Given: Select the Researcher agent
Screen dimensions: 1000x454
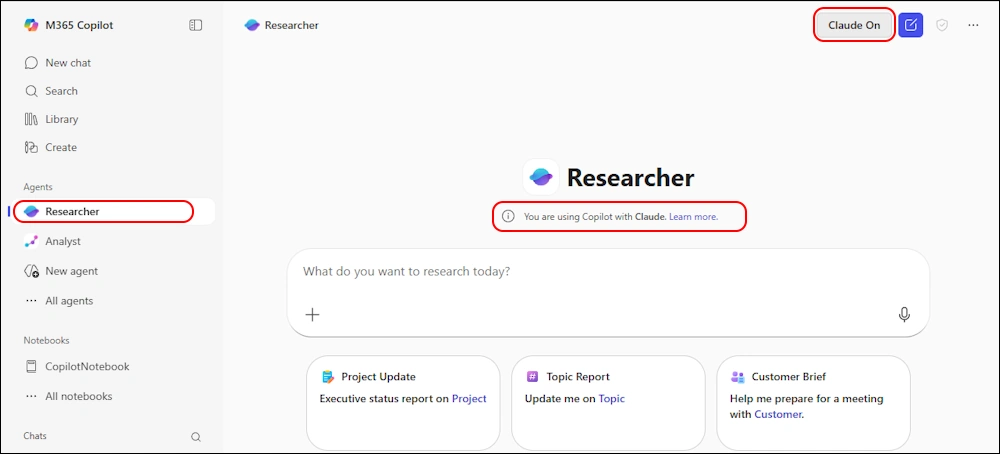Looking at the screenshot, I should coord(72,212).
